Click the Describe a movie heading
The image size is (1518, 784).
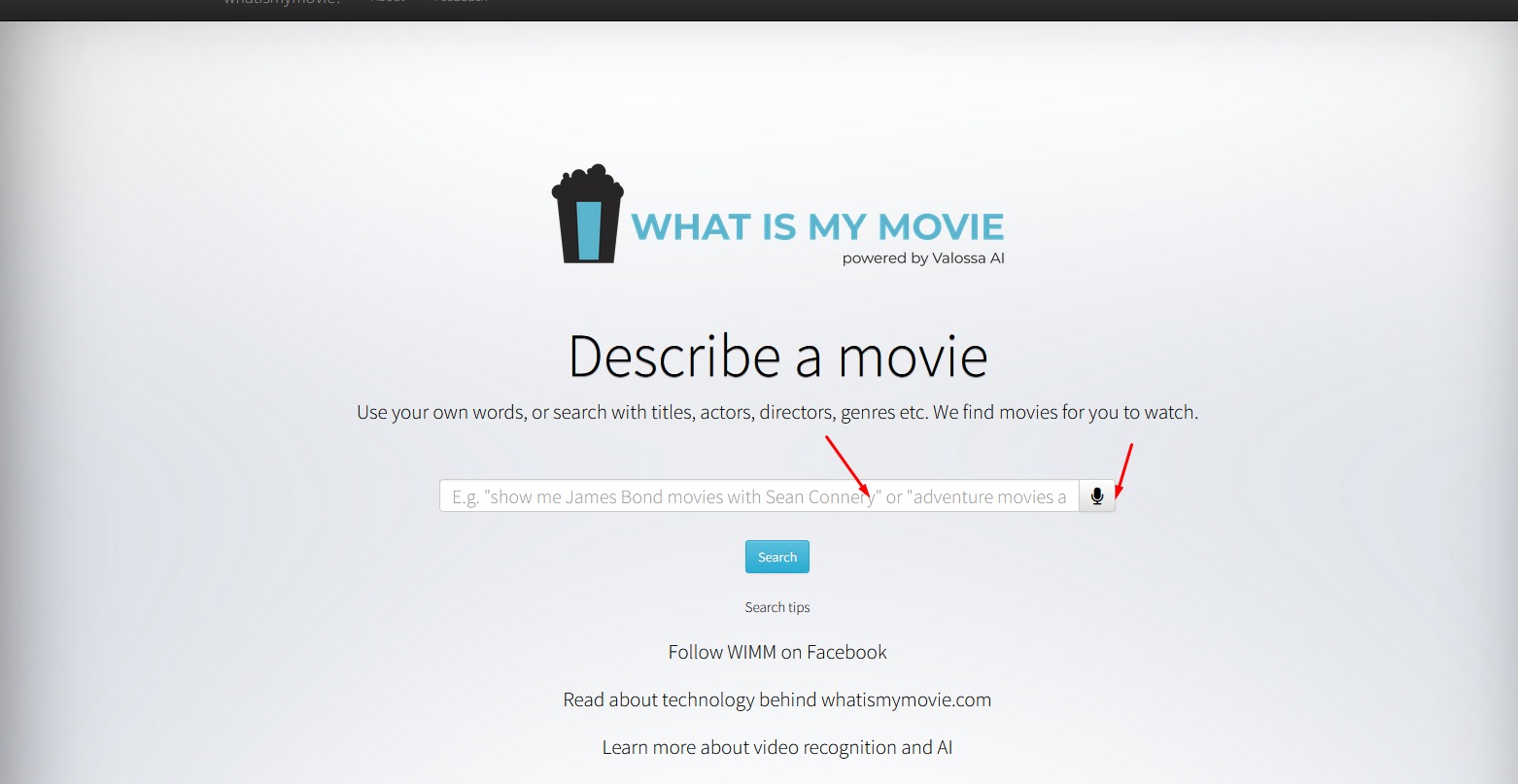pos(777,356)
